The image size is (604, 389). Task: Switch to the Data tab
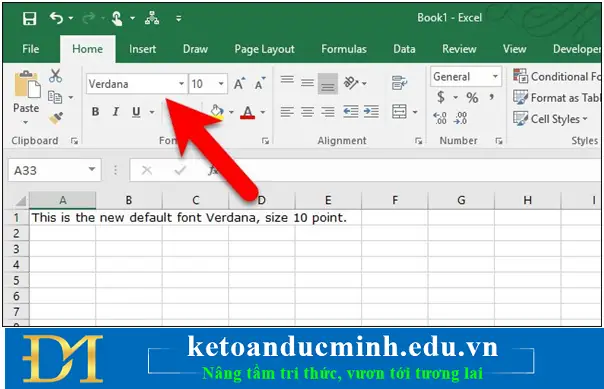coord(404,49)
